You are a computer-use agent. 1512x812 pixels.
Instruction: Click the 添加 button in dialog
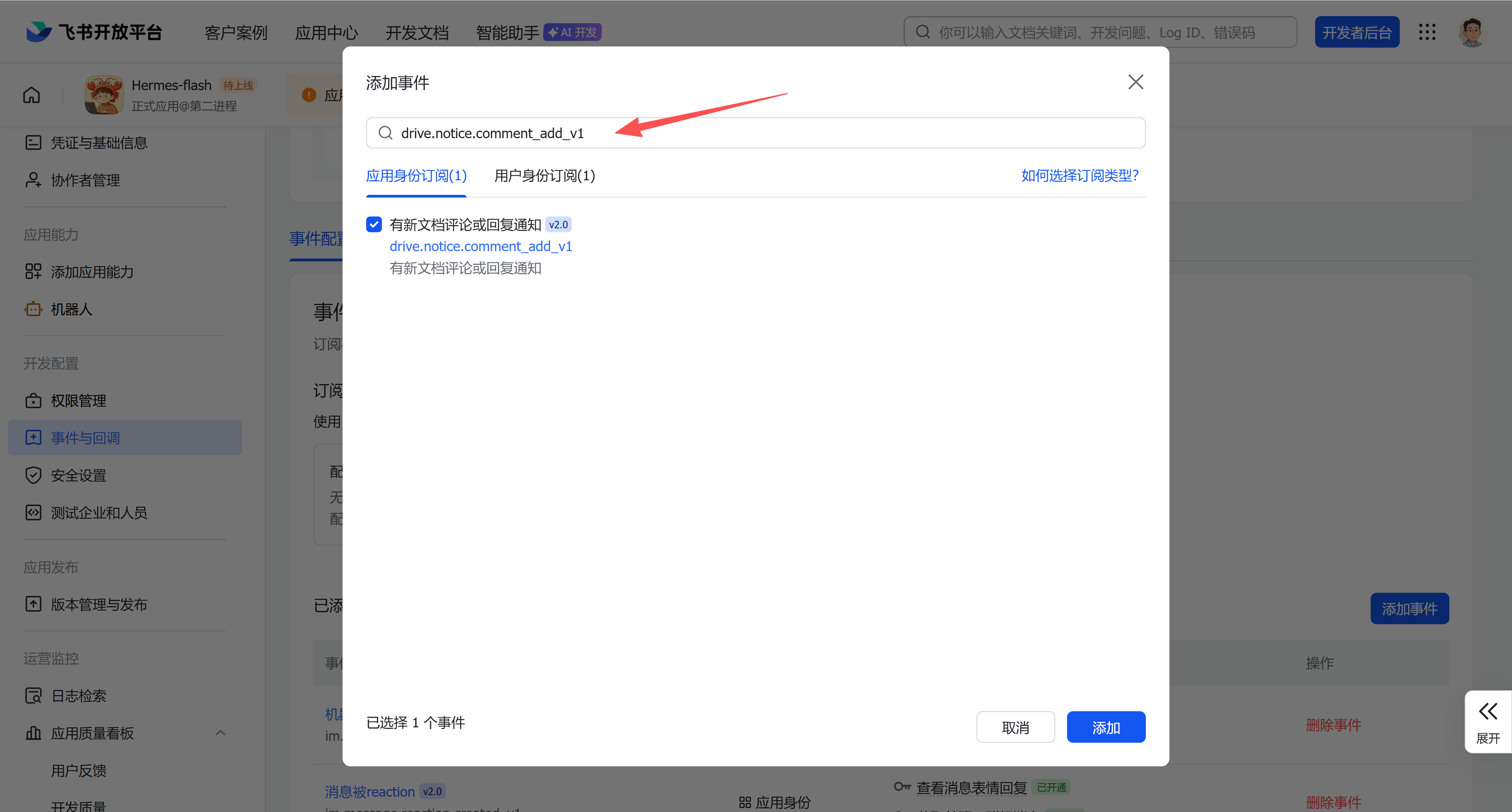click(x=1106, y=727)
